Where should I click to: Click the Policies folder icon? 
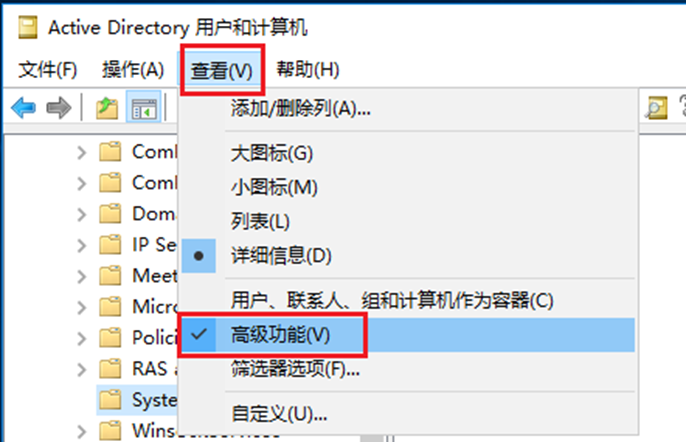point(110,337)
